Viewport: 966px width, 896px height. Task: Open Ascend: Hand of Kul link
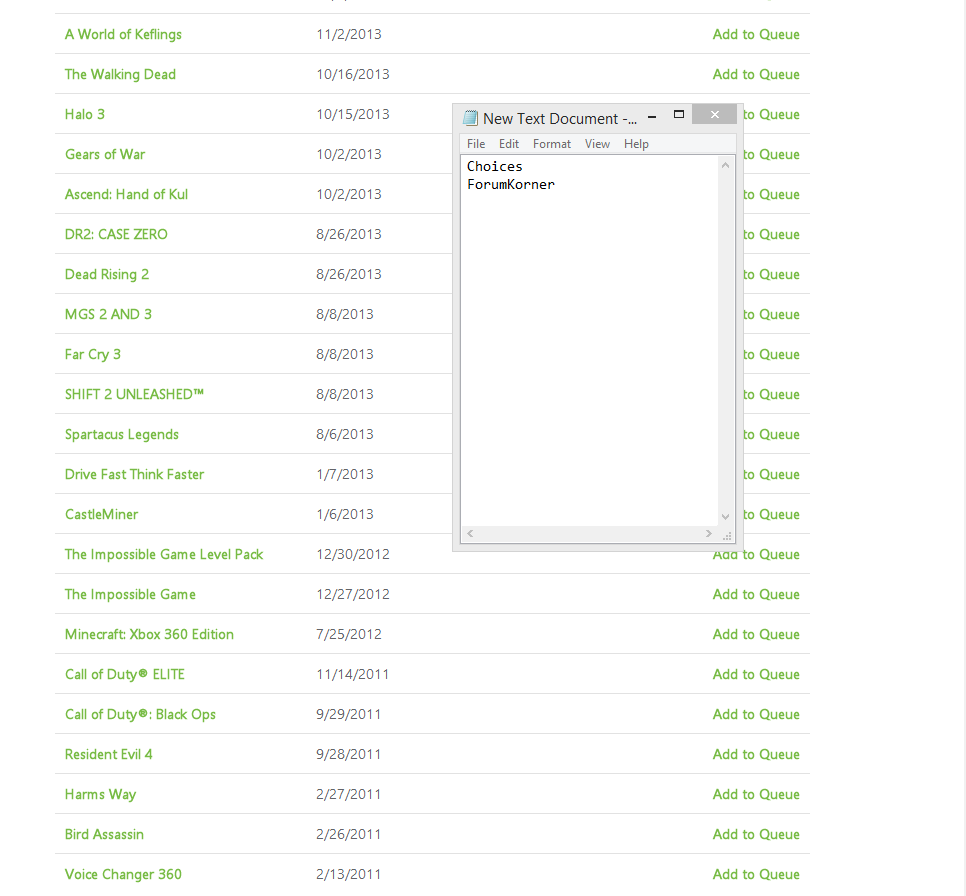[x=126, y=195]
